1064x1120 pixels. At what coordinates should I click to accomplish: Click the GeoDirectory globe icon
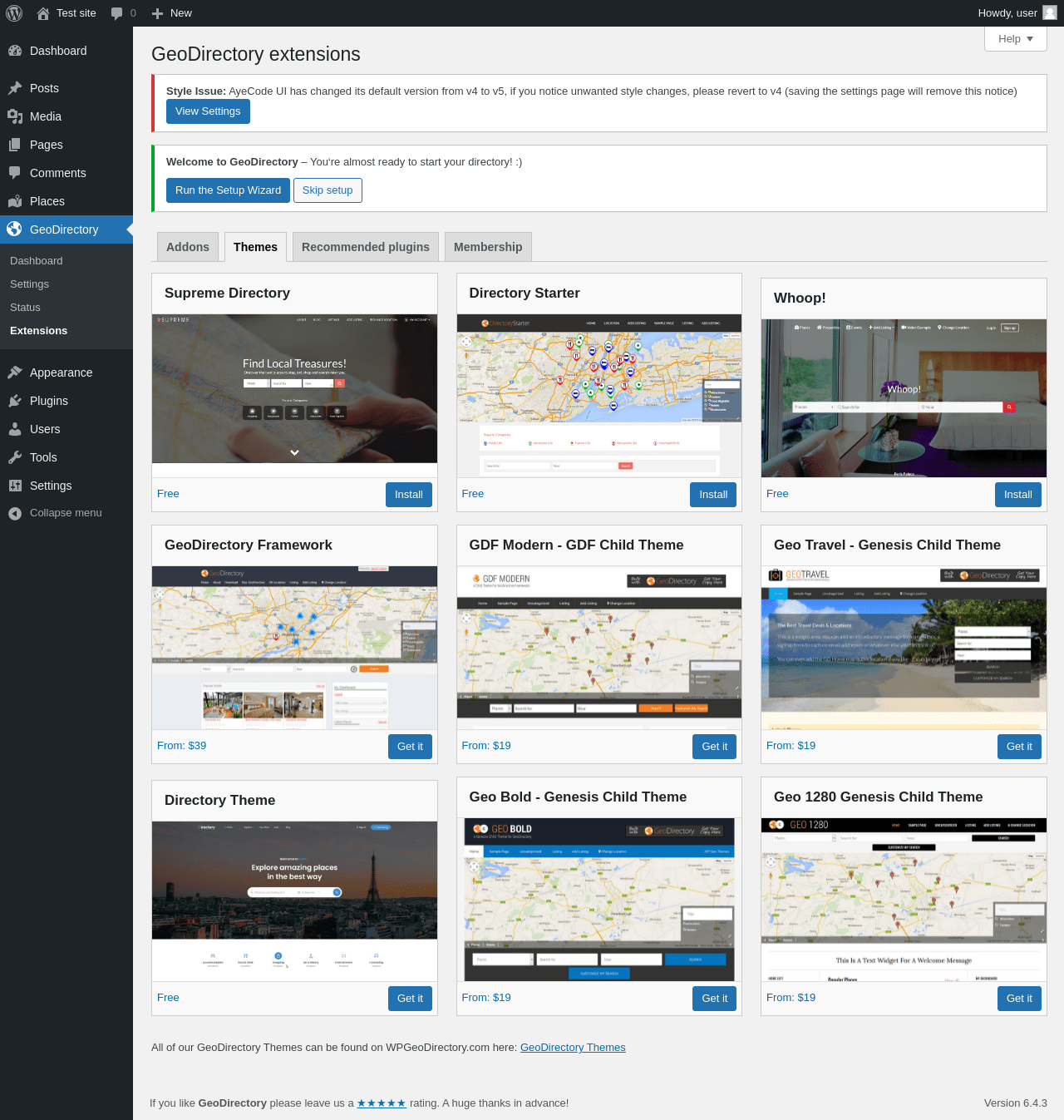15,229
